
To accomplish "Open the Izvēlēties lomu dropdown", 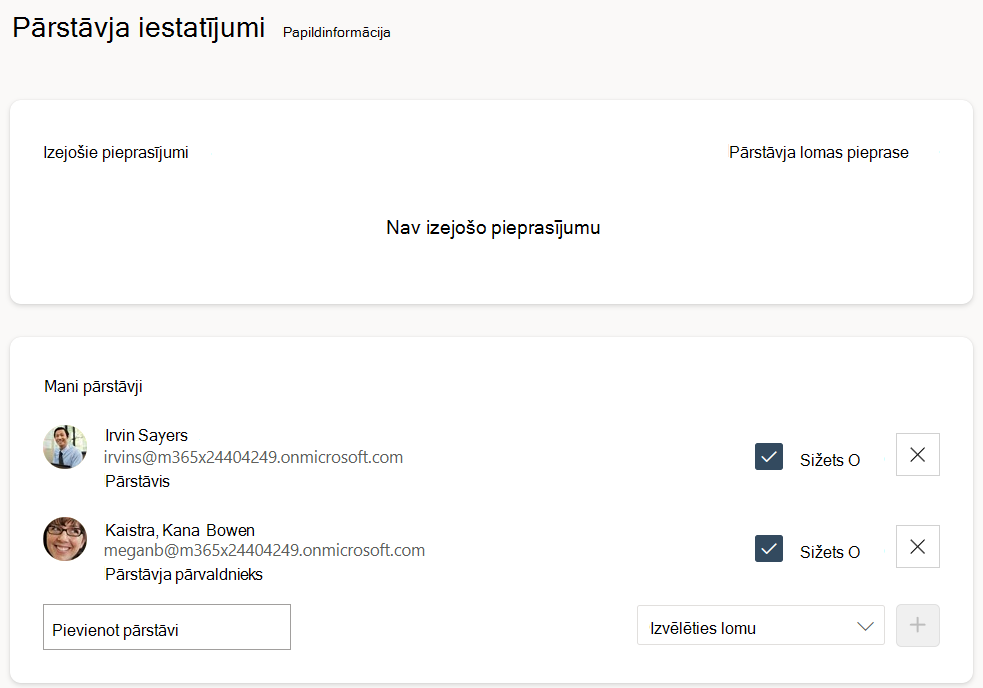I will point(760,625).
